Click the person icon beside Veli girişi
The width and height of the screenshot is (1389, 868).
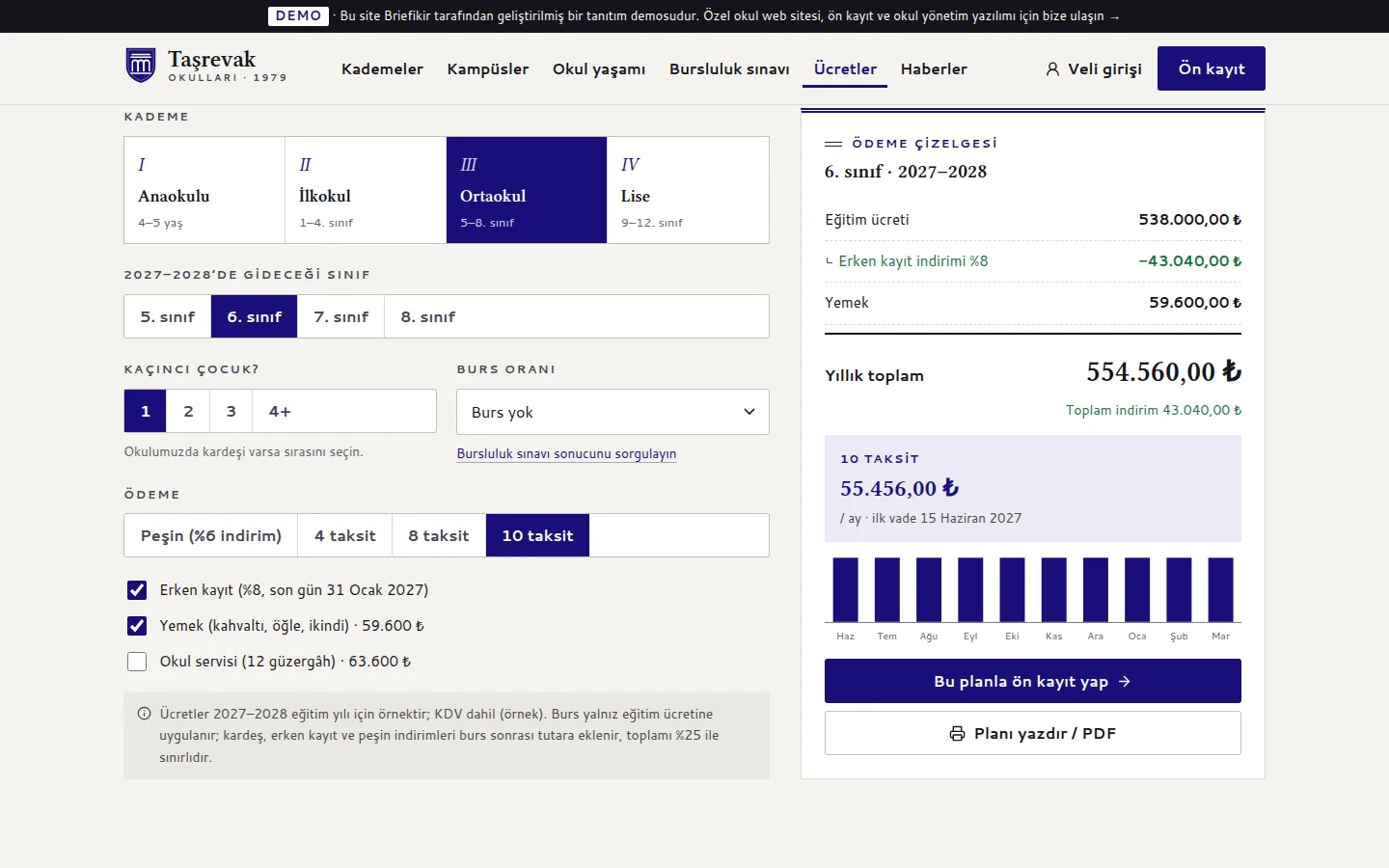(1052, 69)
